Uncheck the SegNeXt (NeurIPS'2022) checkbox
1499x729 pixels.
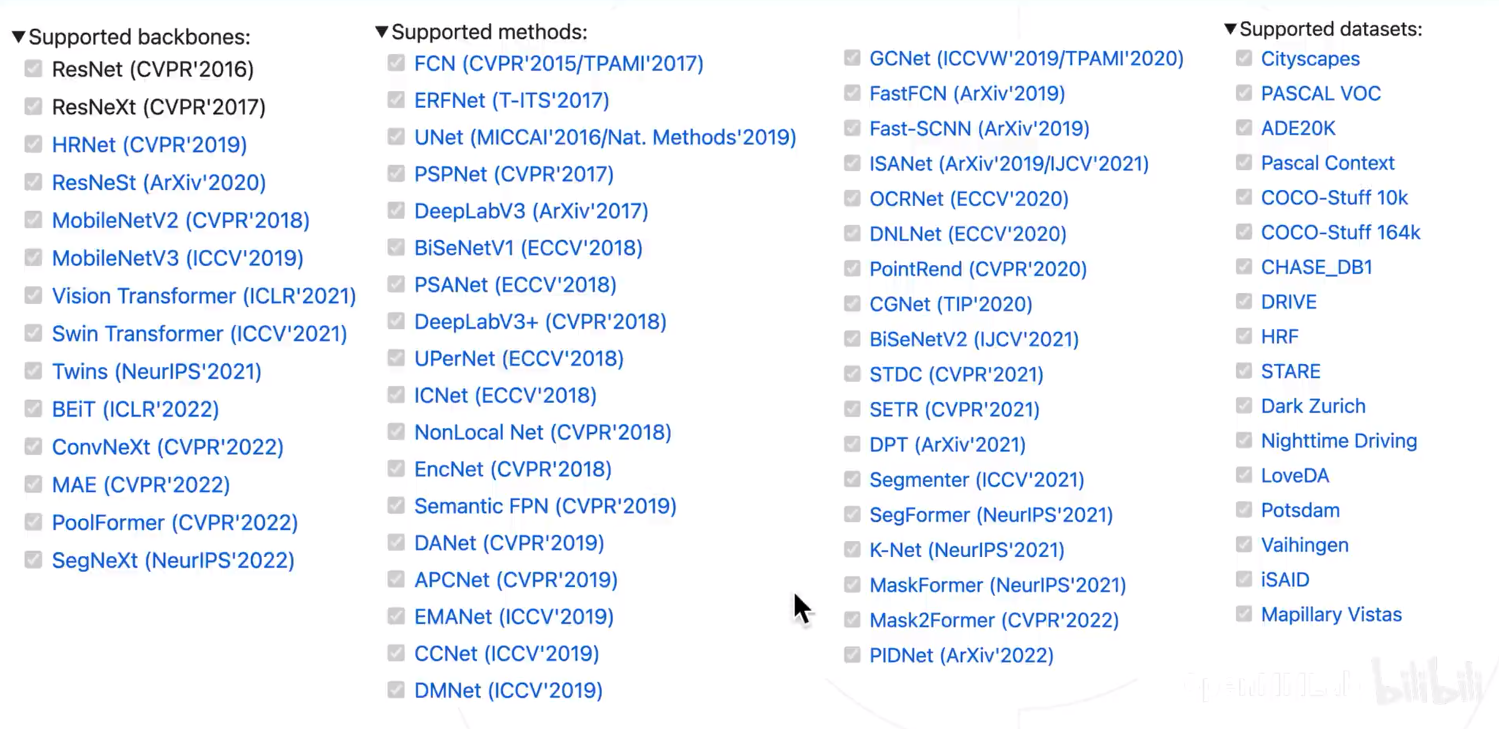(32, 560)
